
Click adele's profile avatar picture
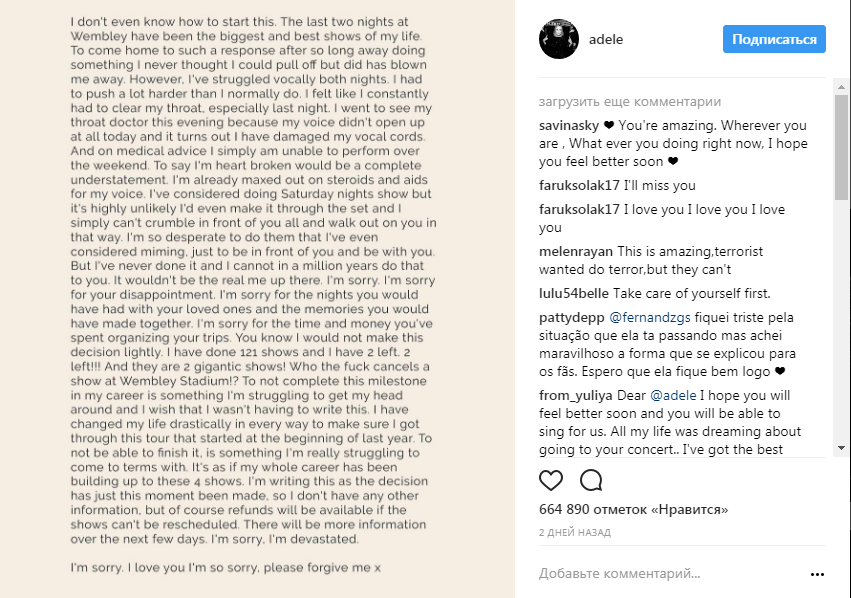[x=558, y=40]
